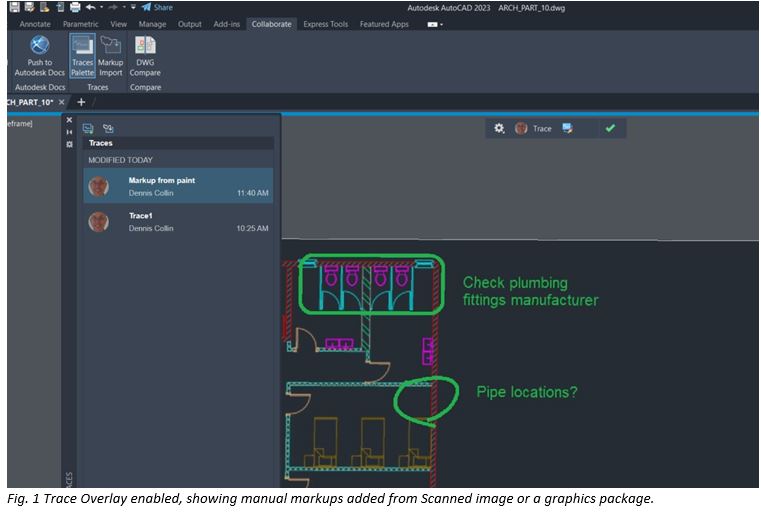Select the Markup from paint trace
This screenshot has height=514, width=761.
tap(178, 186)
